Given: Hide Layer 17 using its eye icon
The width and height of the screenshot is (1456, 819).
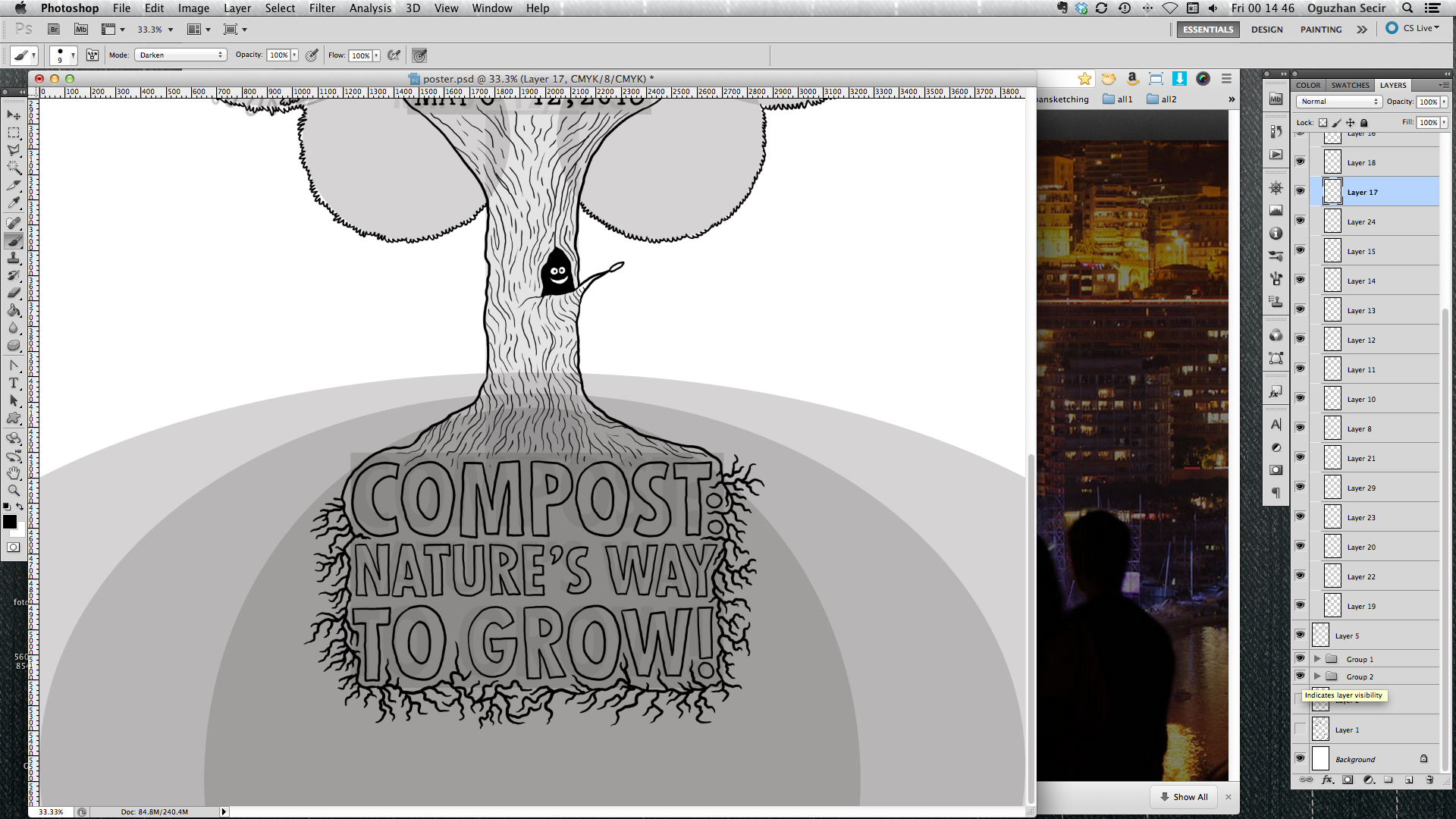Looking at the screenshot, I should click(x=1300, y=191).
